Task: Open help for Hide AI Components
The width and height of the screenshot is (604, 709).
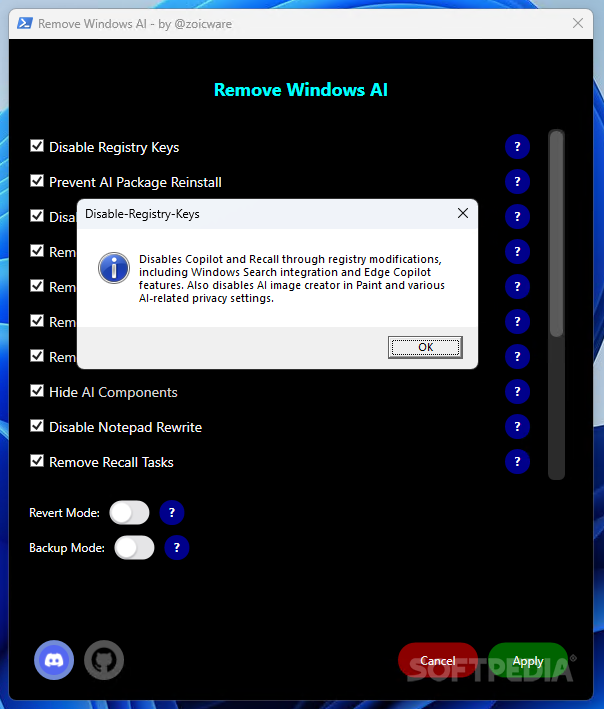Action: (x=517, y=392)
